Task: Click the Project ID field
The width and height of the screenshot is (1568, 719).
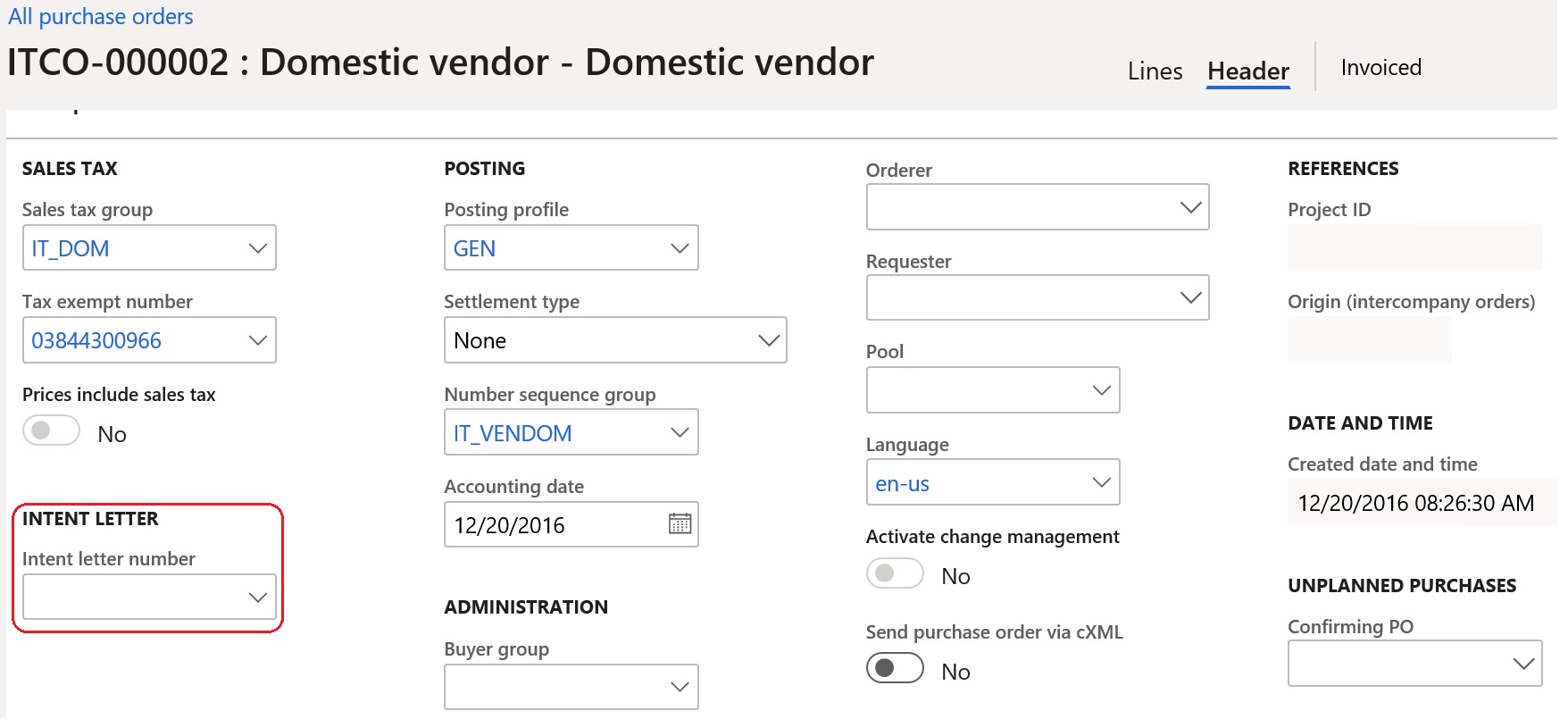Action: (1414, 247)
